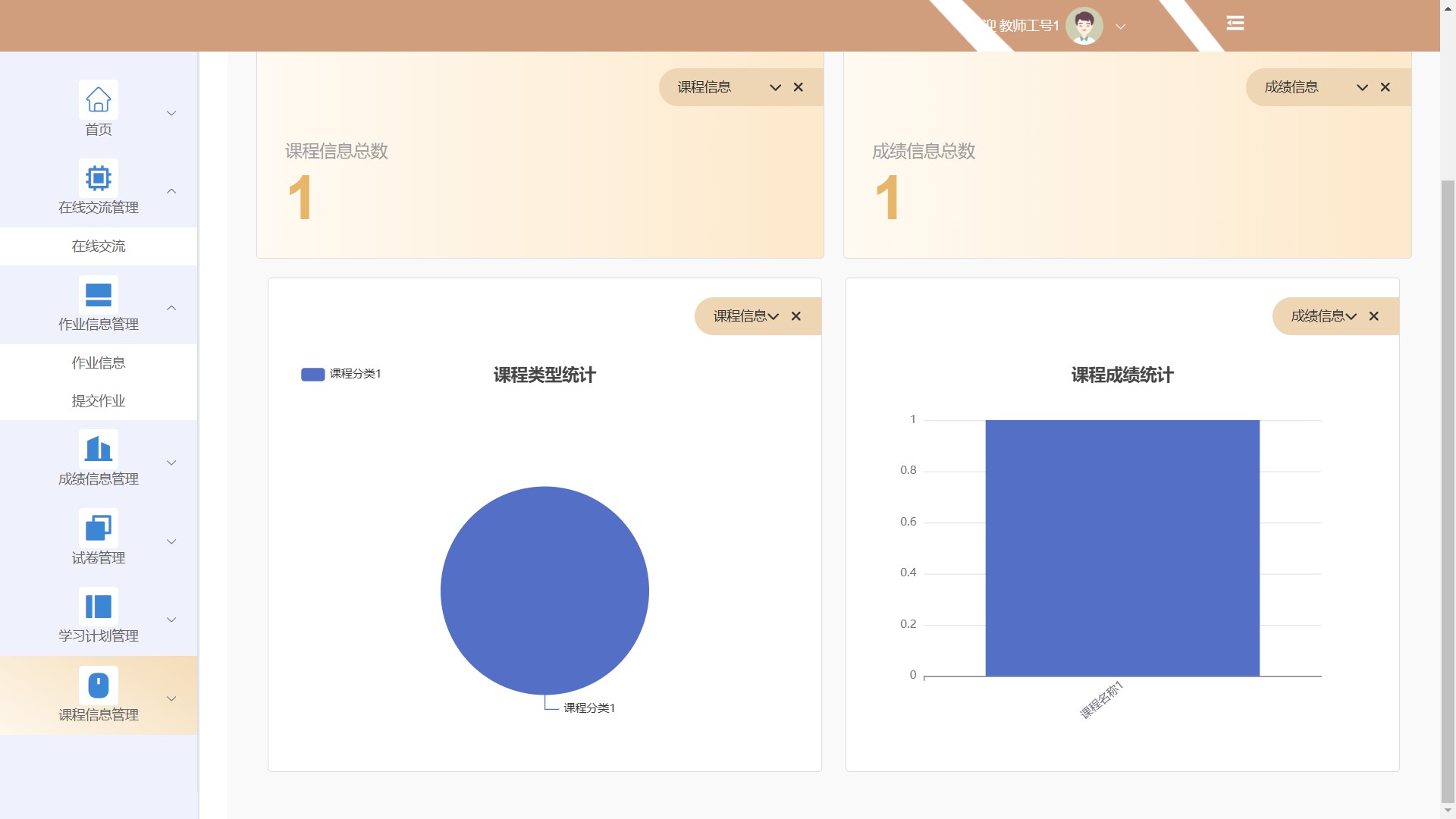1456x819 pixels.
Task: Click the teacher avatar picture
Action: tap(1084, 26)
